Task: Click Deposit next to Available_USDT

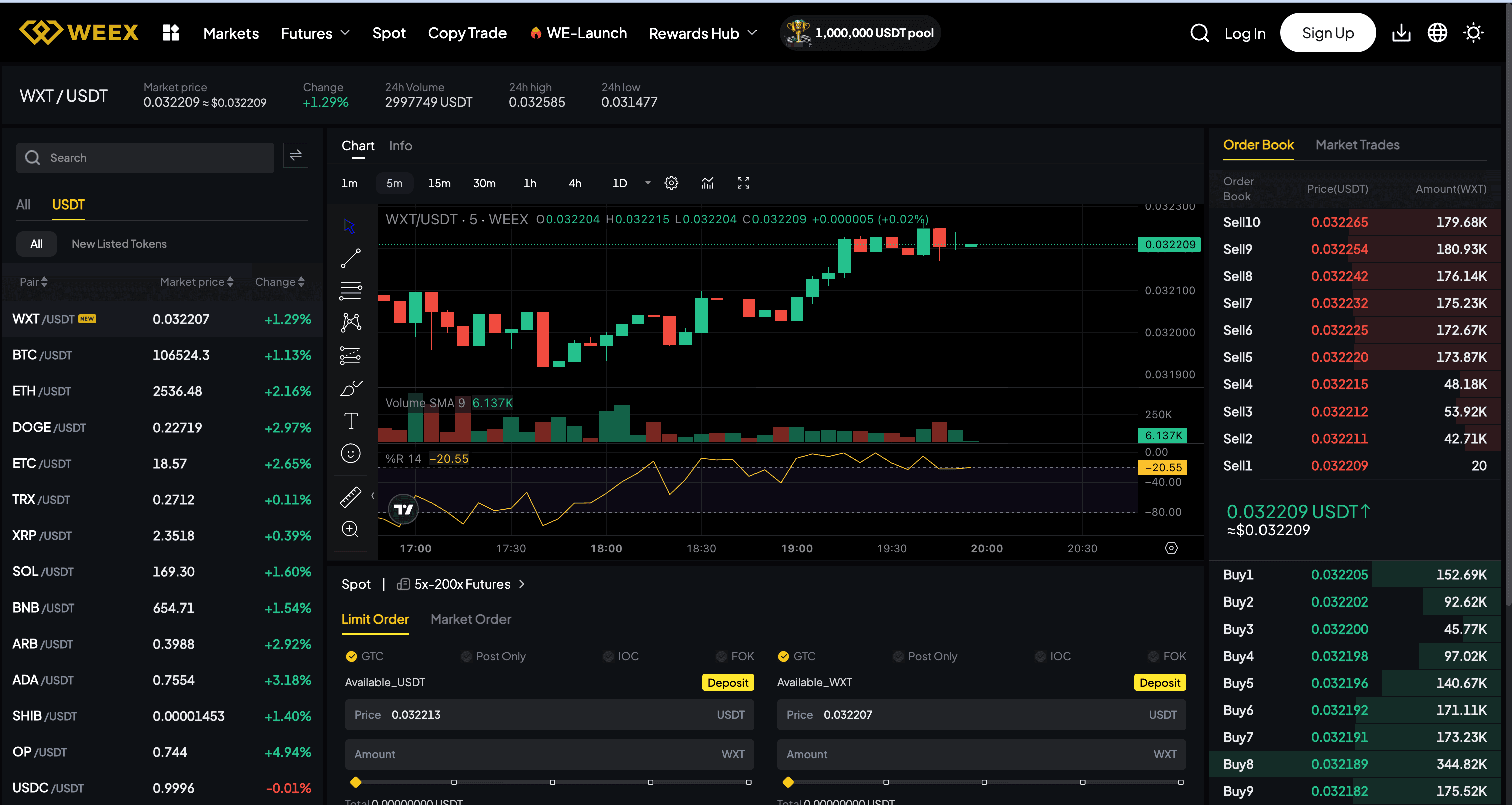Action: coord(728,682)
